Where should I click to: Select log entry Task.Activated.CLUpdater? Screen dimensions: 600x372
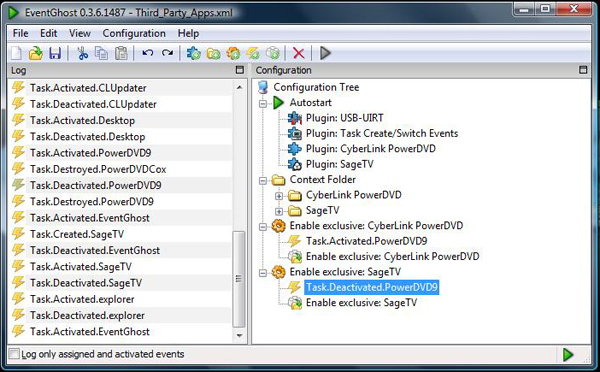click(88, 88)
